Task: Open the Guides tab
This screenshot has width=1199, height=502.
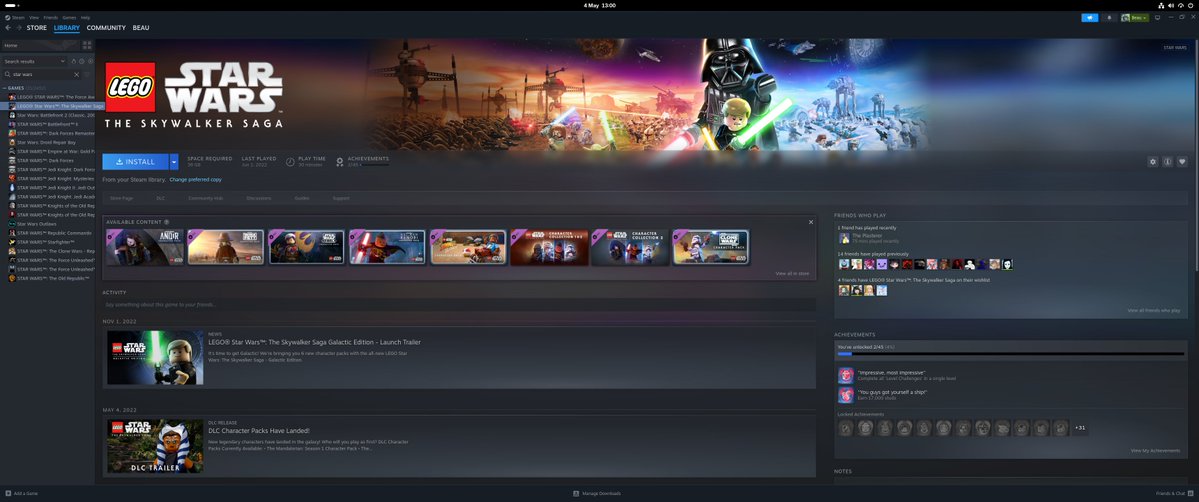Action: coord(302,198)
